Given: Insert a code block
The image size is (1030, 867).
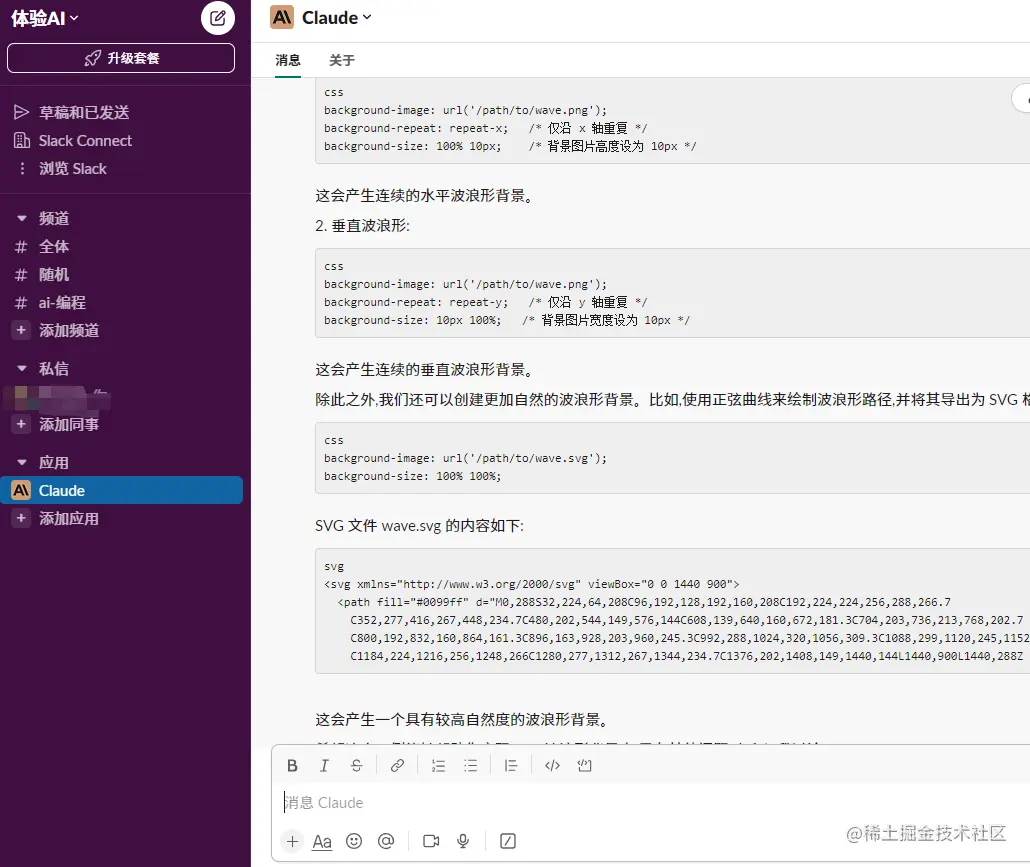Looking at the screenshot, I should click(584, 765).
